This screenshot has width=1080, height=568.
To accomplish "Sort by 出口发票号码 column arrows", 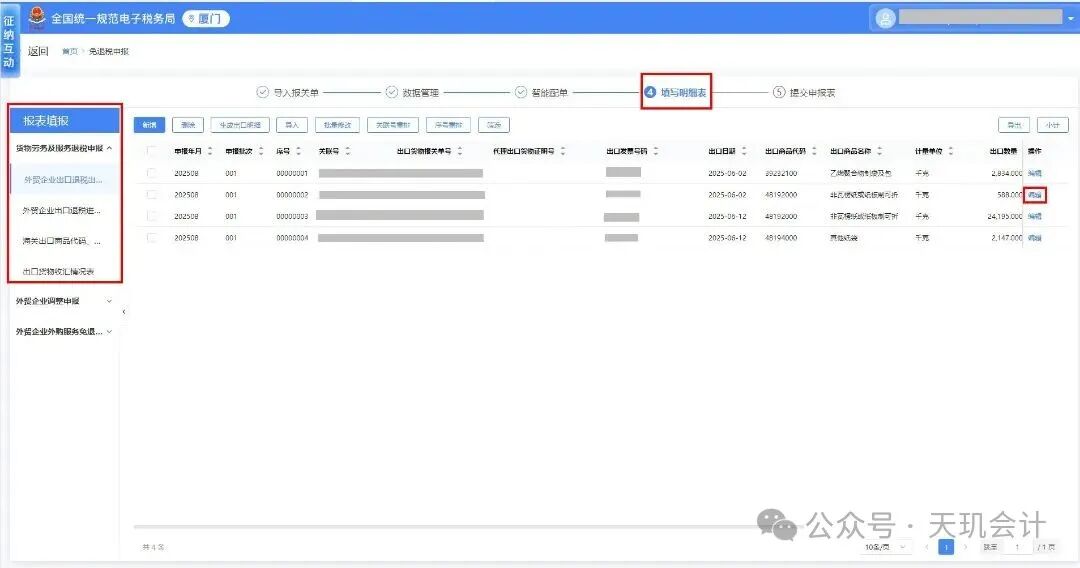I will point(656,151).
